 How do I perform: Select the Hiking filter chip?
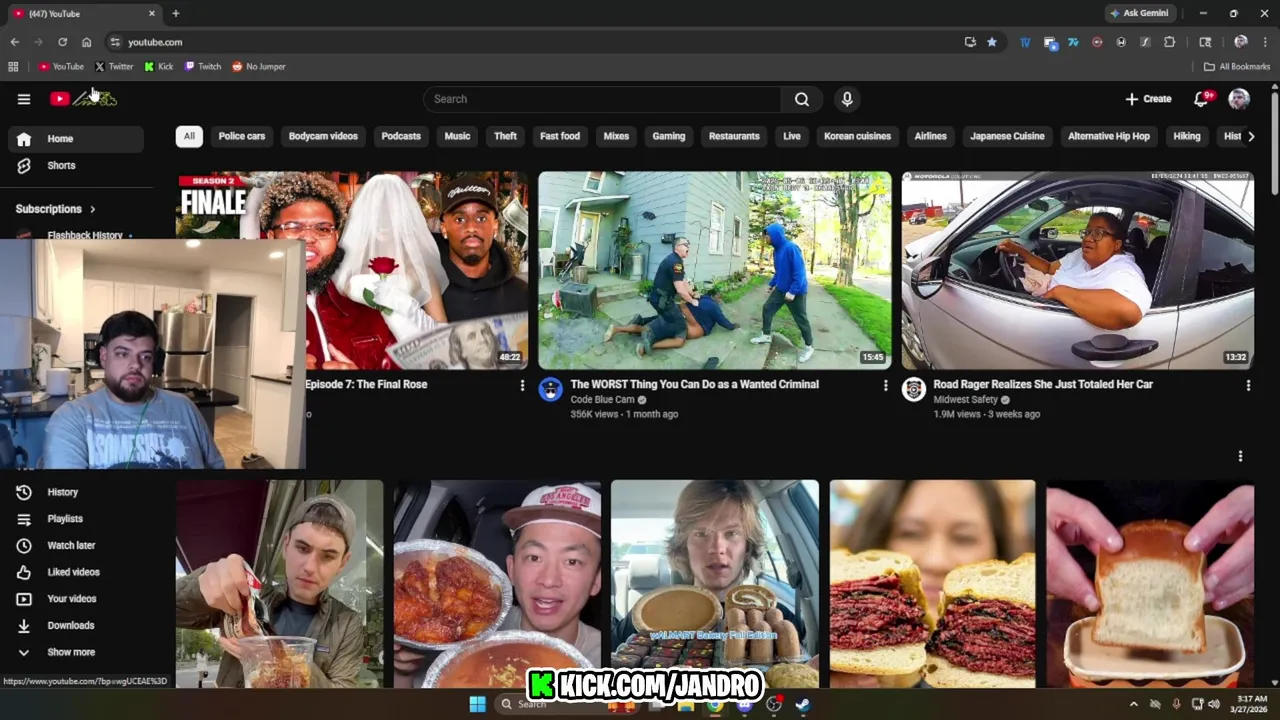[1187, 136]
